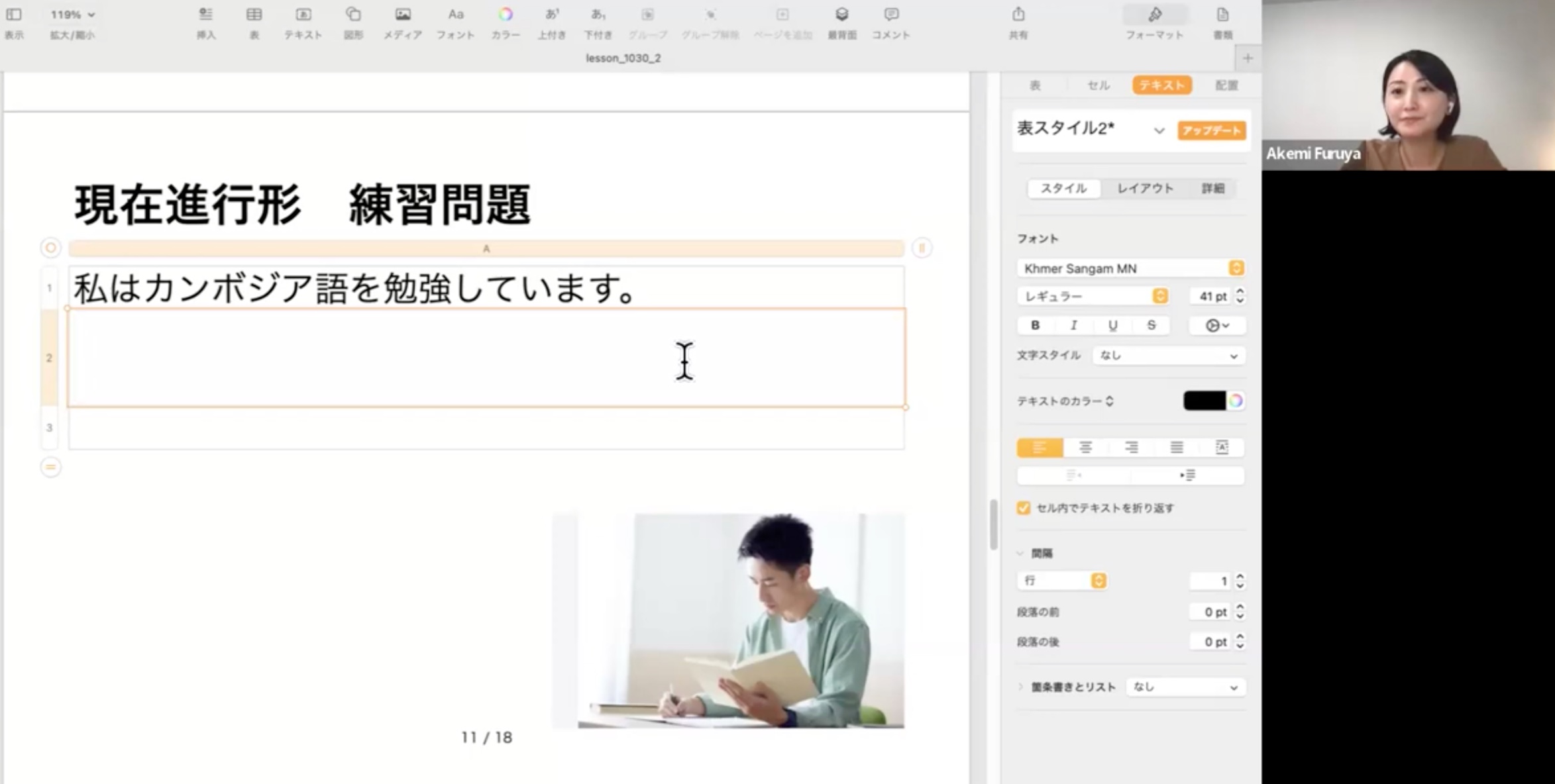Image resolution: width=1555 pixels, height=784 pixels.
Task: Switch to the Layout (レイアウト) tab
Action: pos(1145,189)
